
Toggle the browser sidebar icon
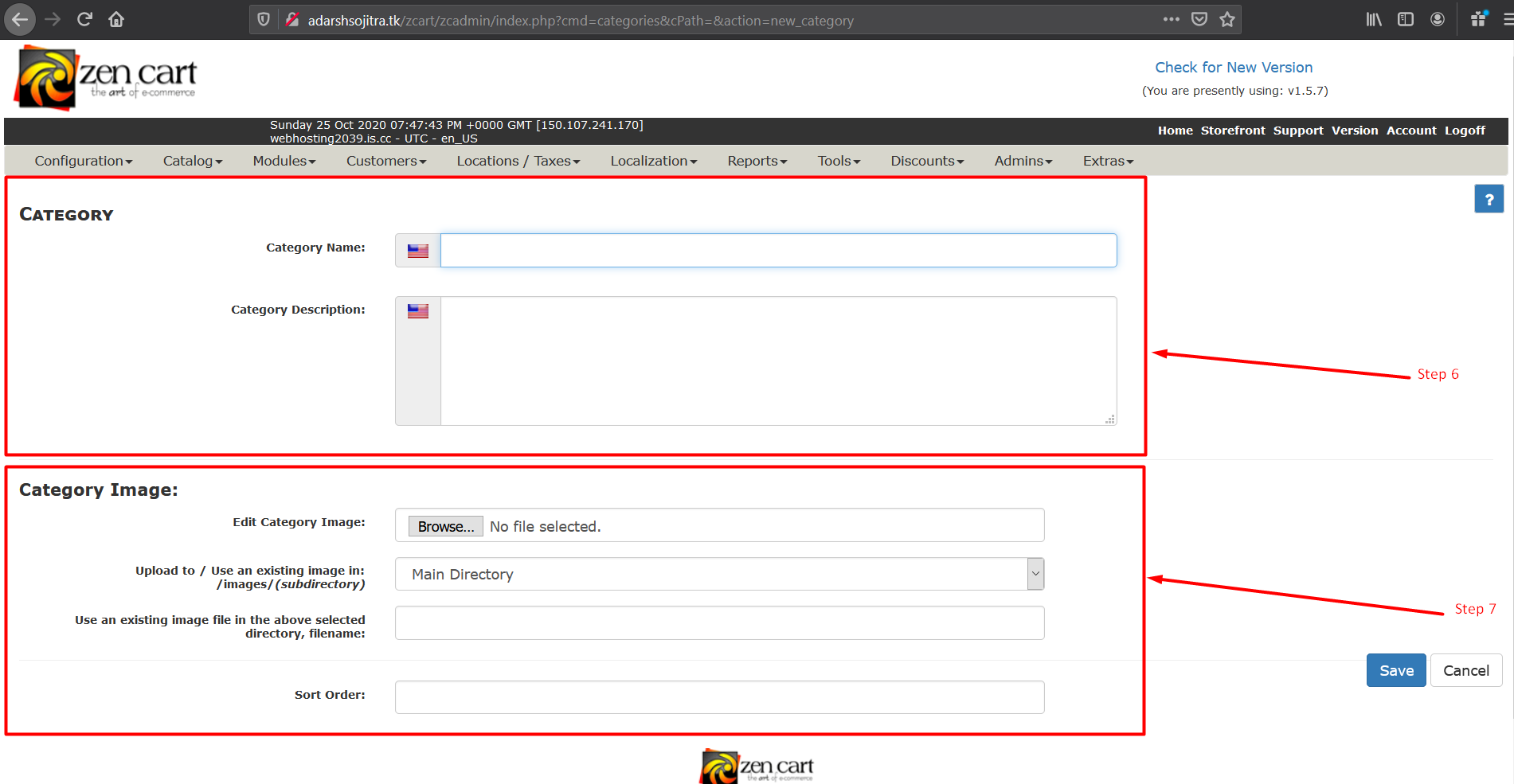coord(1406,19)
